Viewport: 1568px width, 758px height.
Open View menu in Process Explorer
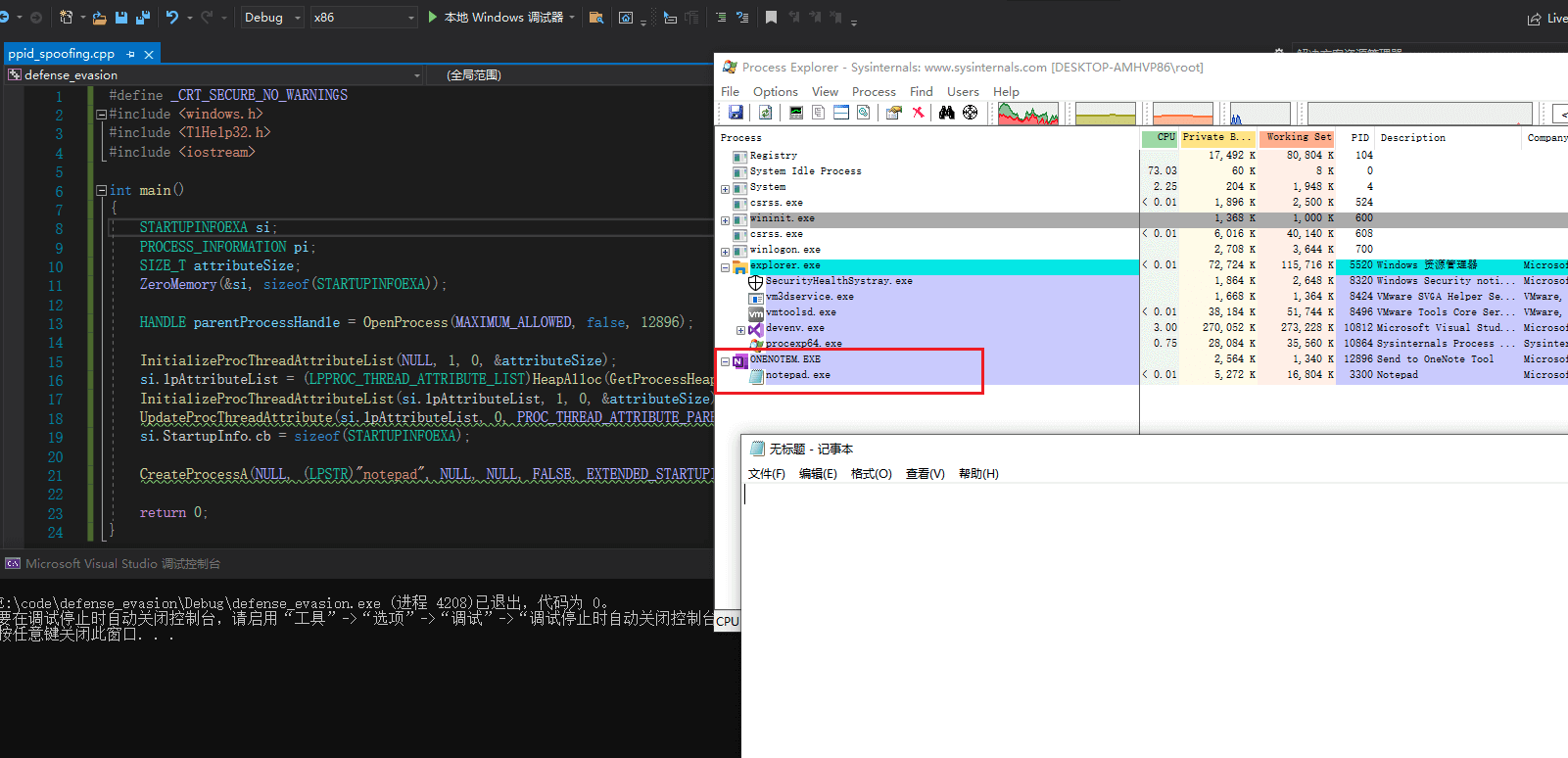[x=826, y=91]
